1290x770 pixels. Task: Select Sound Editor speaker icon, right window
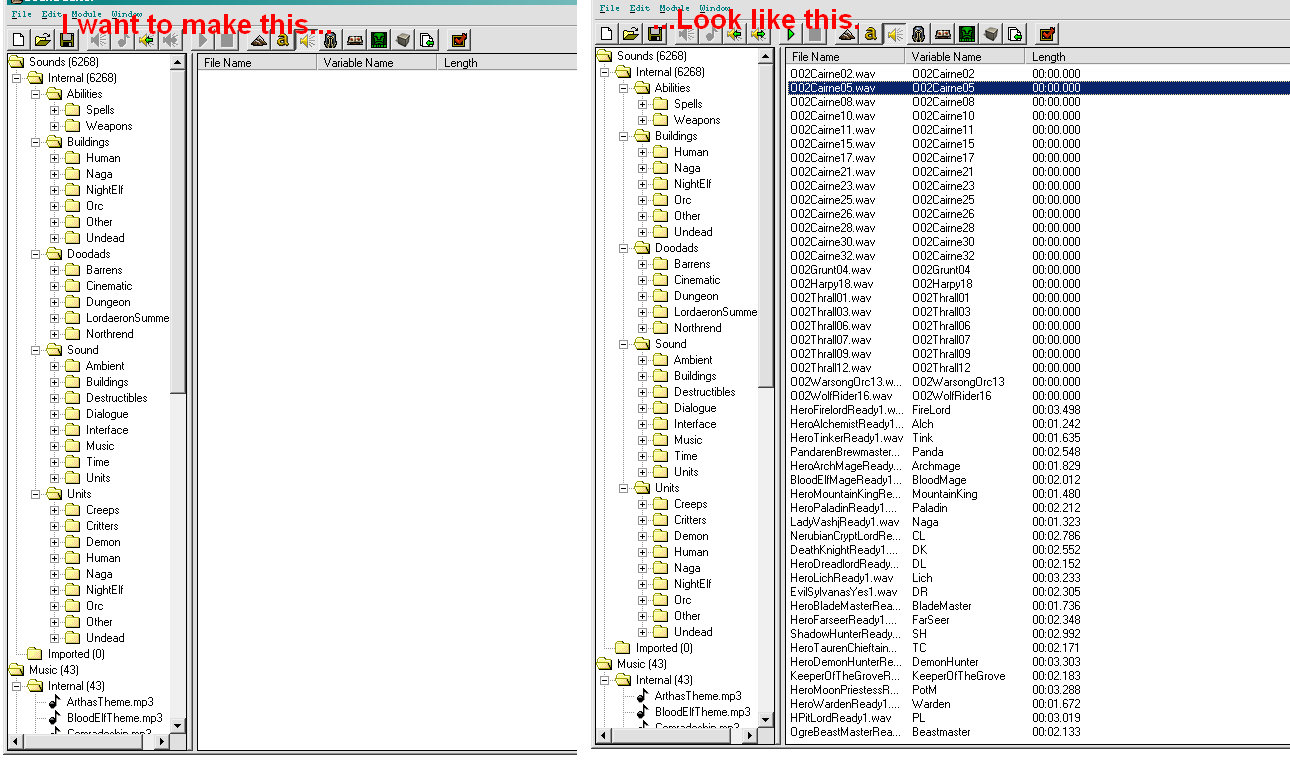coord(894,34)
